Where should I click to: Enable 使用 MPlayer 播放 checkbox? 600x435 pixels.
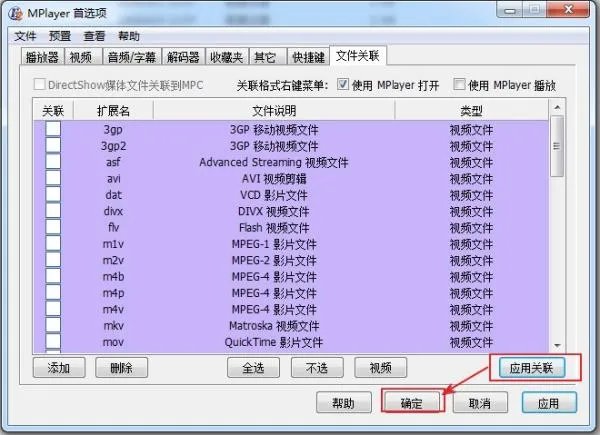pos(459,84)
